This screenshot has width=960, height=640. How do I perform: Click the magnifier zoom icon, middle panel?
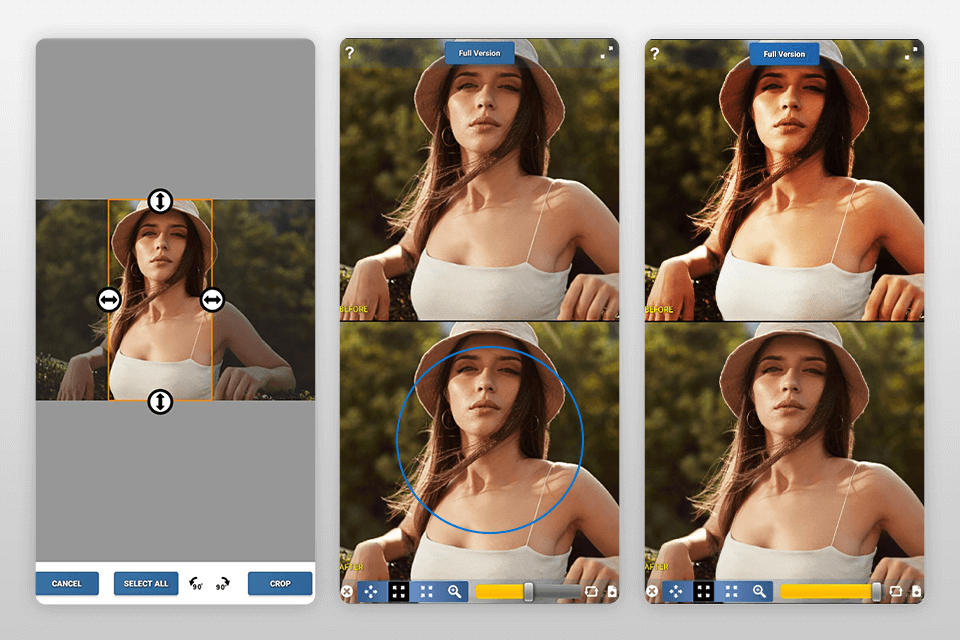(x=454, y=592)
